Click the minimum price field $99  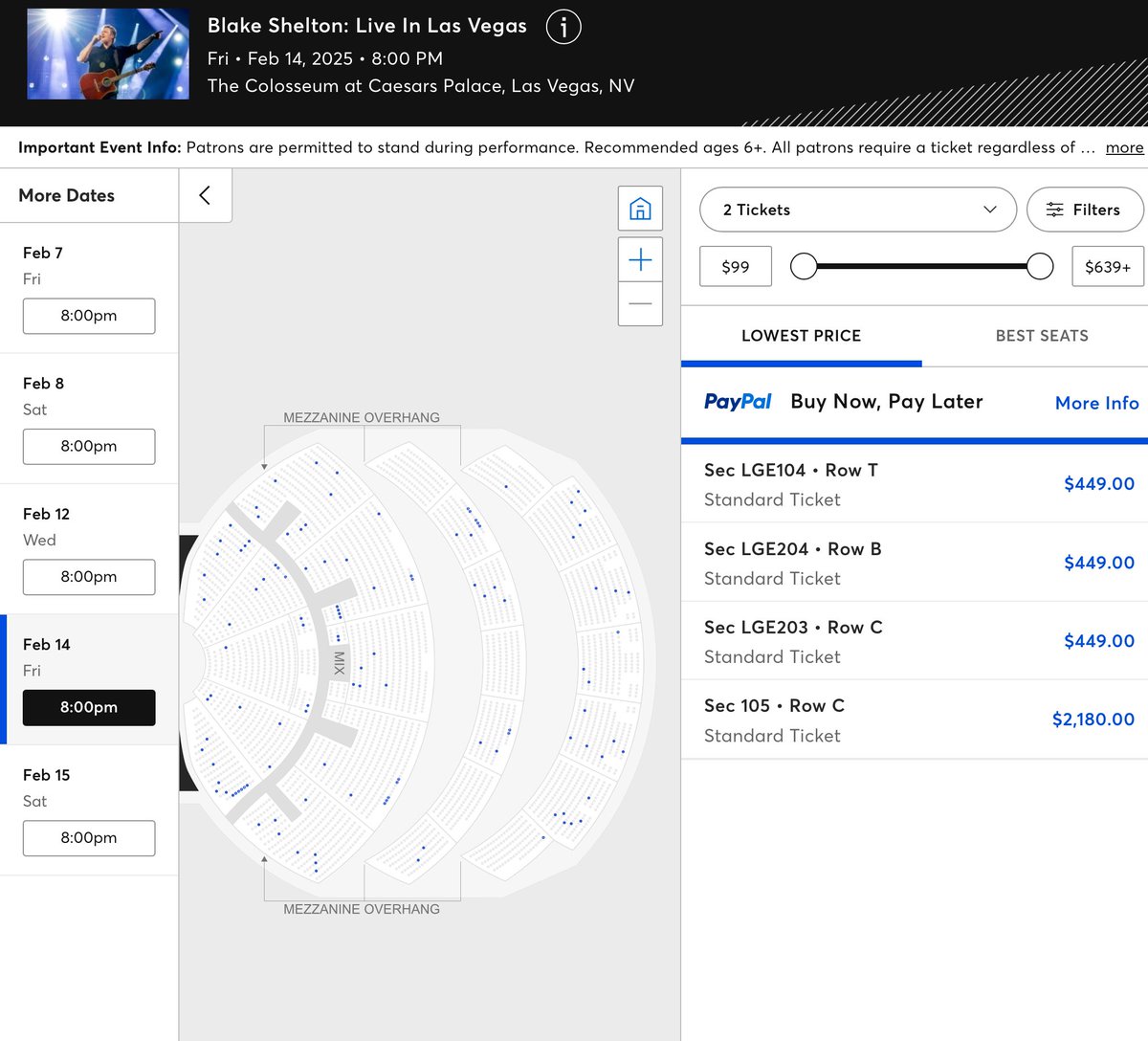click(x=736, y=267)
